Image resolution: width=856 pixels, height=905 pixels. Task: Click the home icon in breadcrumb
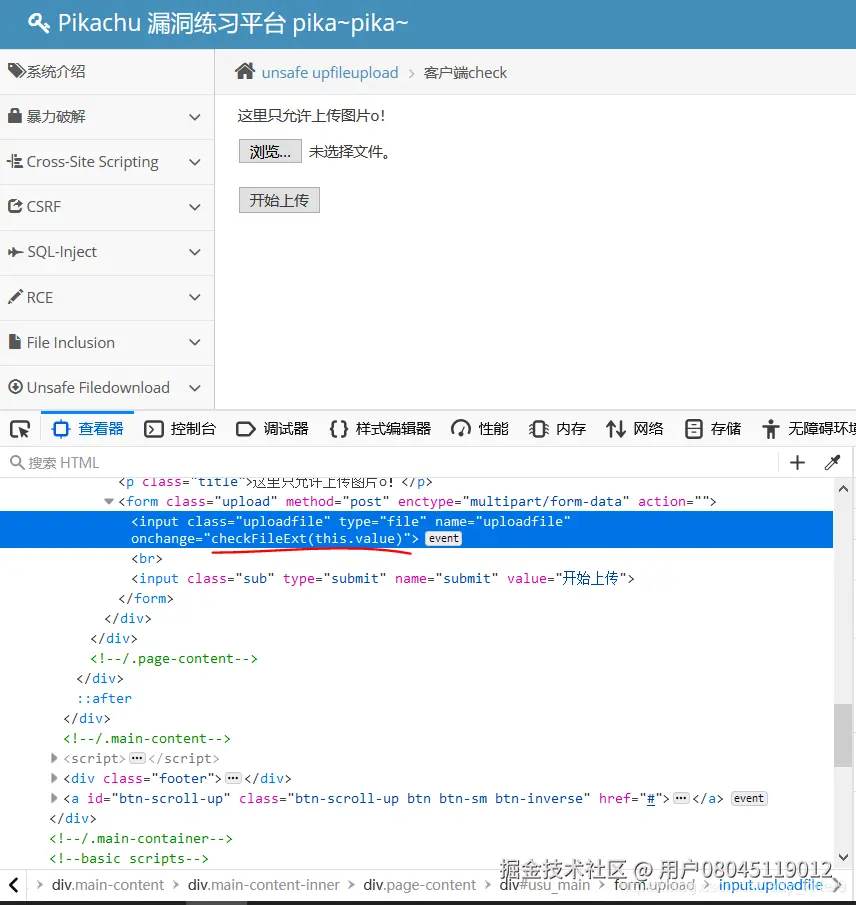point(245,72)
